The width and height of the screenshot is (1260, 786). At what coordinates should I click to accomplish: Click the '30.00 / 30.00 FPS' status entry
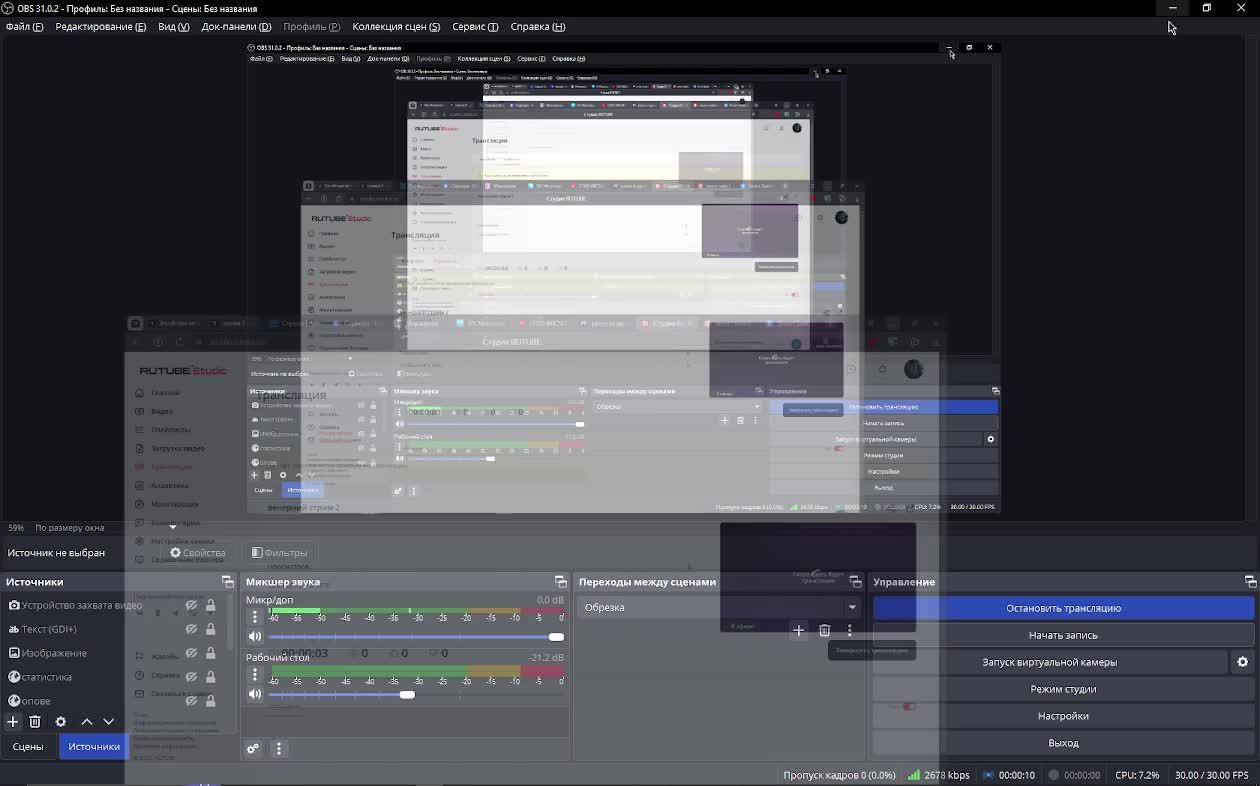tap(1212, 775)
